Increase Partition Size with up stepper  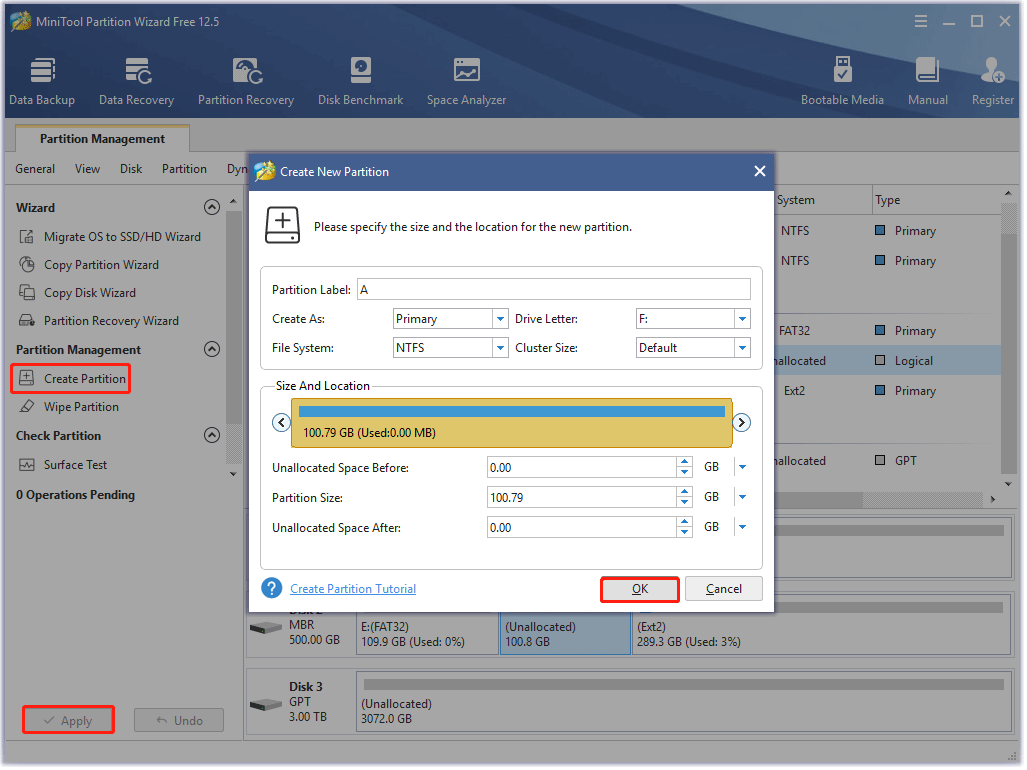(x=686, y=493)
